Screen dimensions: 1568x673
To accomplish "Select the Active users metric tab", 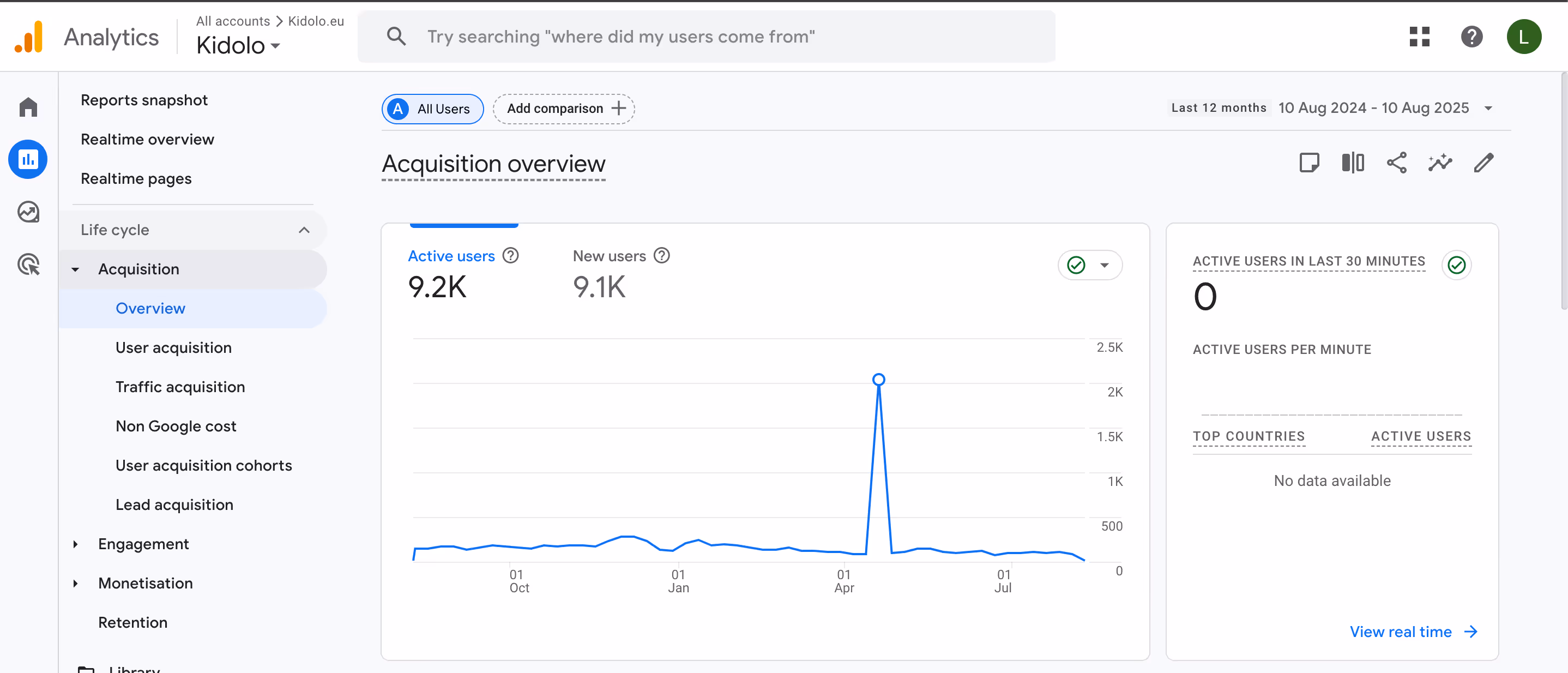I will tap(451, 256).
